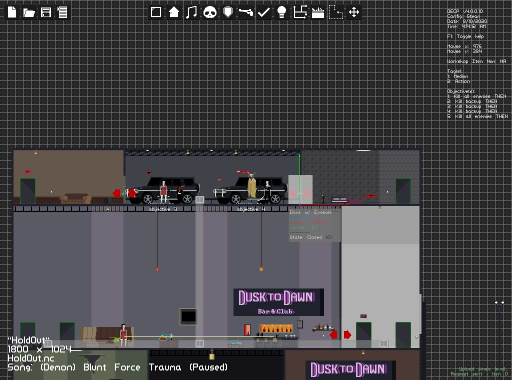Image resolution: width=512 pixels, height=380 pixels.
Task: Select the brown couch in lower club room
Action: (107, 337)
